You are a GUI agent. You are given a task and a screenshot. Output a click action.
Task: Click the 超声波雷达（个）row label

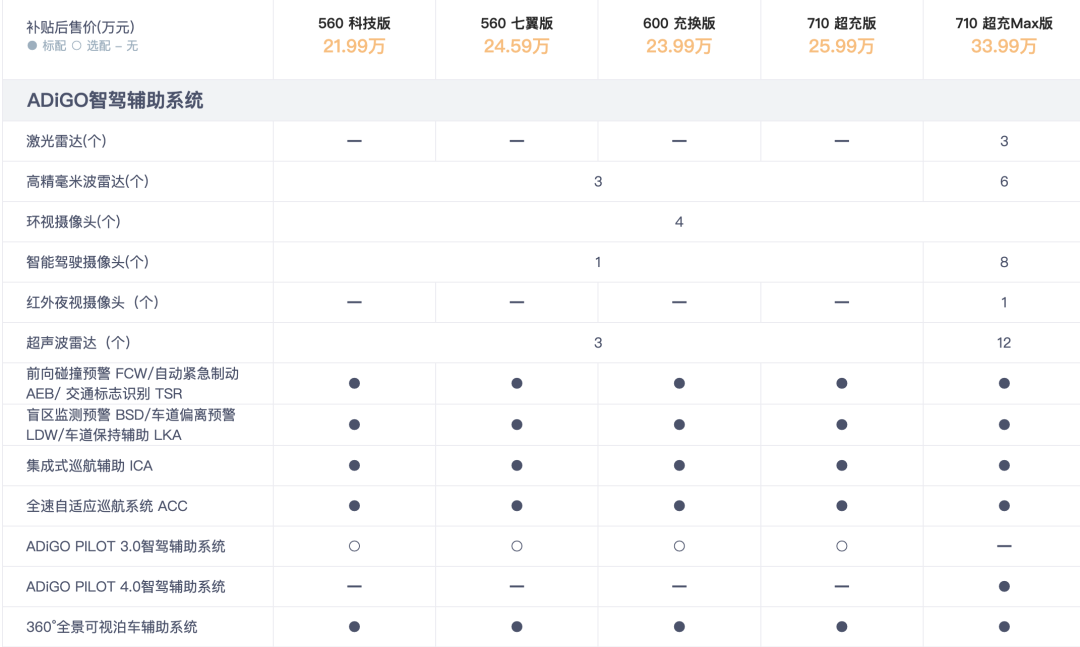pos(79,342)
